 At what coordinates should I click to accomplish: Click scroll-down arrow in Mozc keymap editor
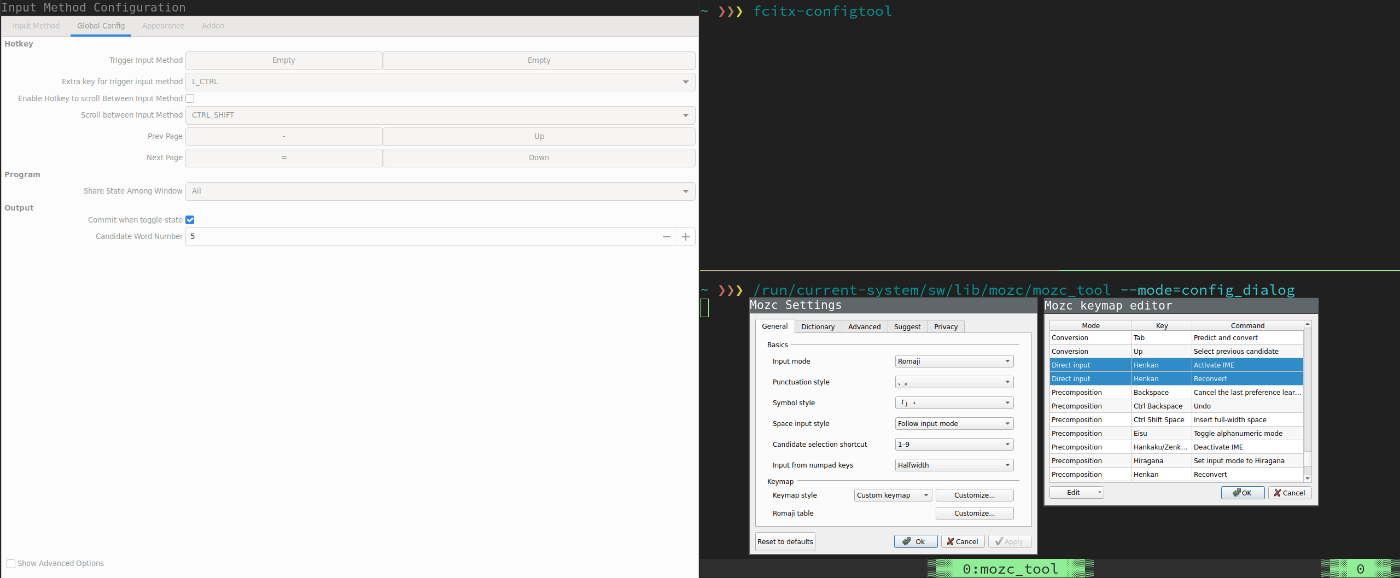click(1309, 478)
